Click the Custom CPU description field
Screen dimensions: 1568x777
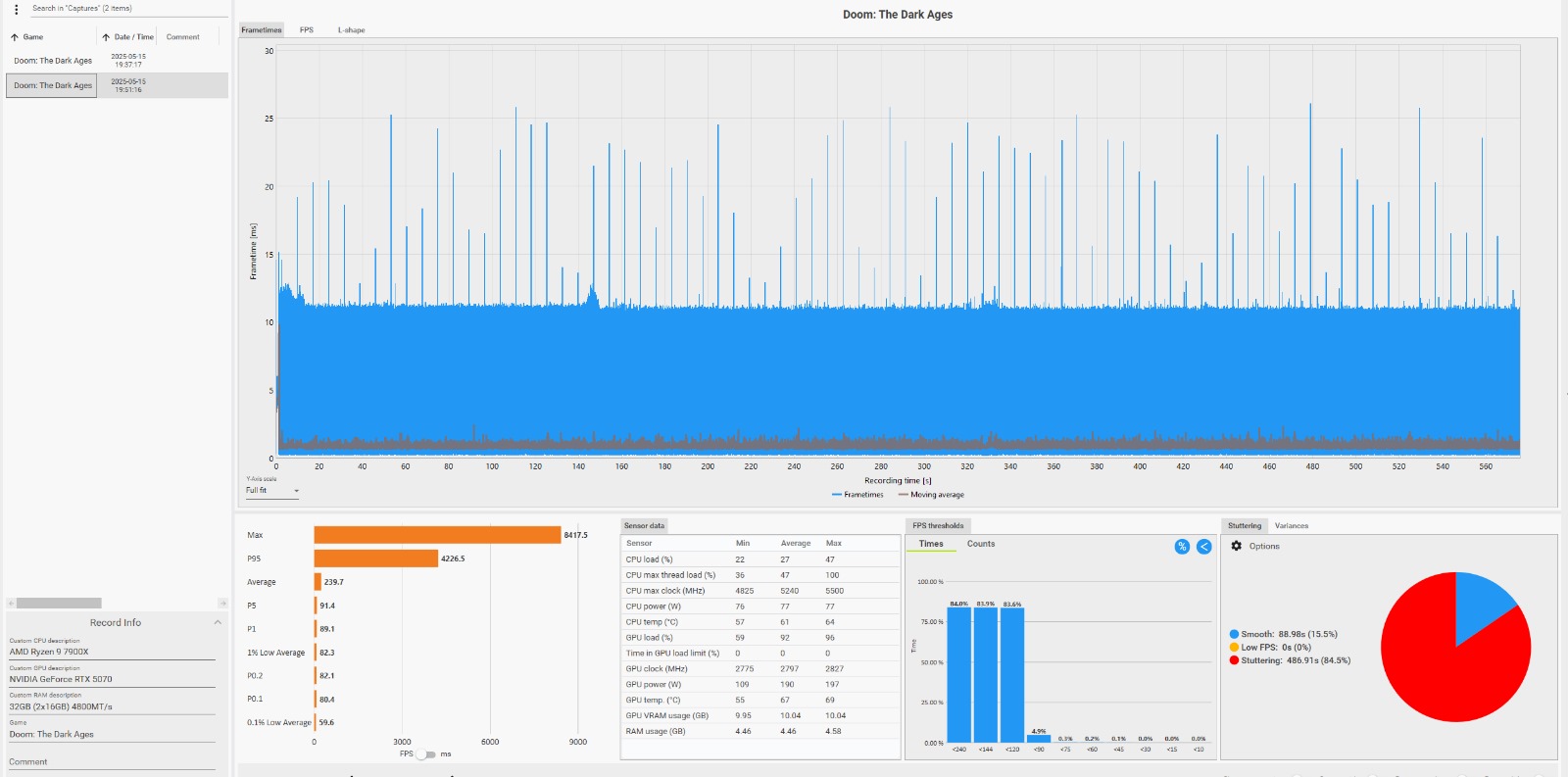pos(112,652)
